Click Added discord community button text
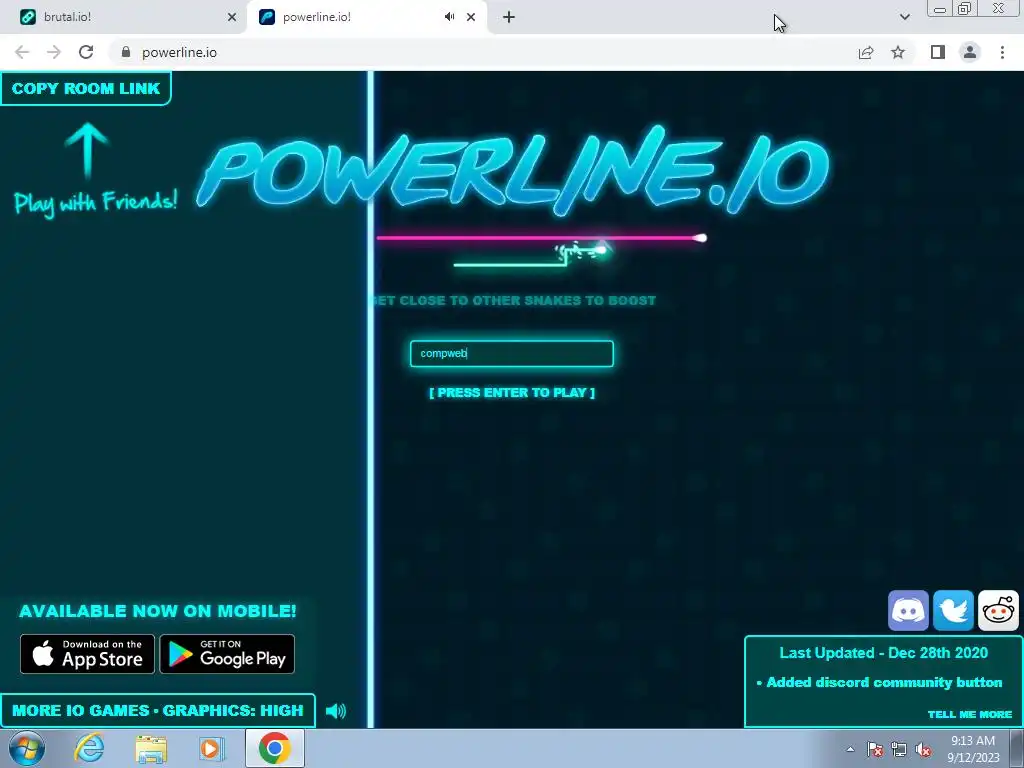This screenshot has height=768, width=1024. [884, 682]
